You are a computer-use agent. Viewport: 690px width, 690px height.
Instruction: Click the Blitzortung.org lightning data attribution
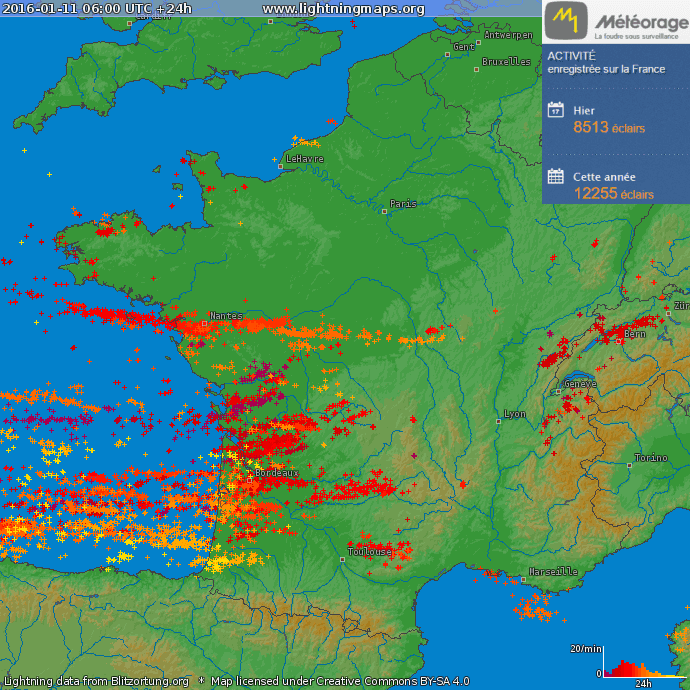pyautogui.click(x=96, y=681)
